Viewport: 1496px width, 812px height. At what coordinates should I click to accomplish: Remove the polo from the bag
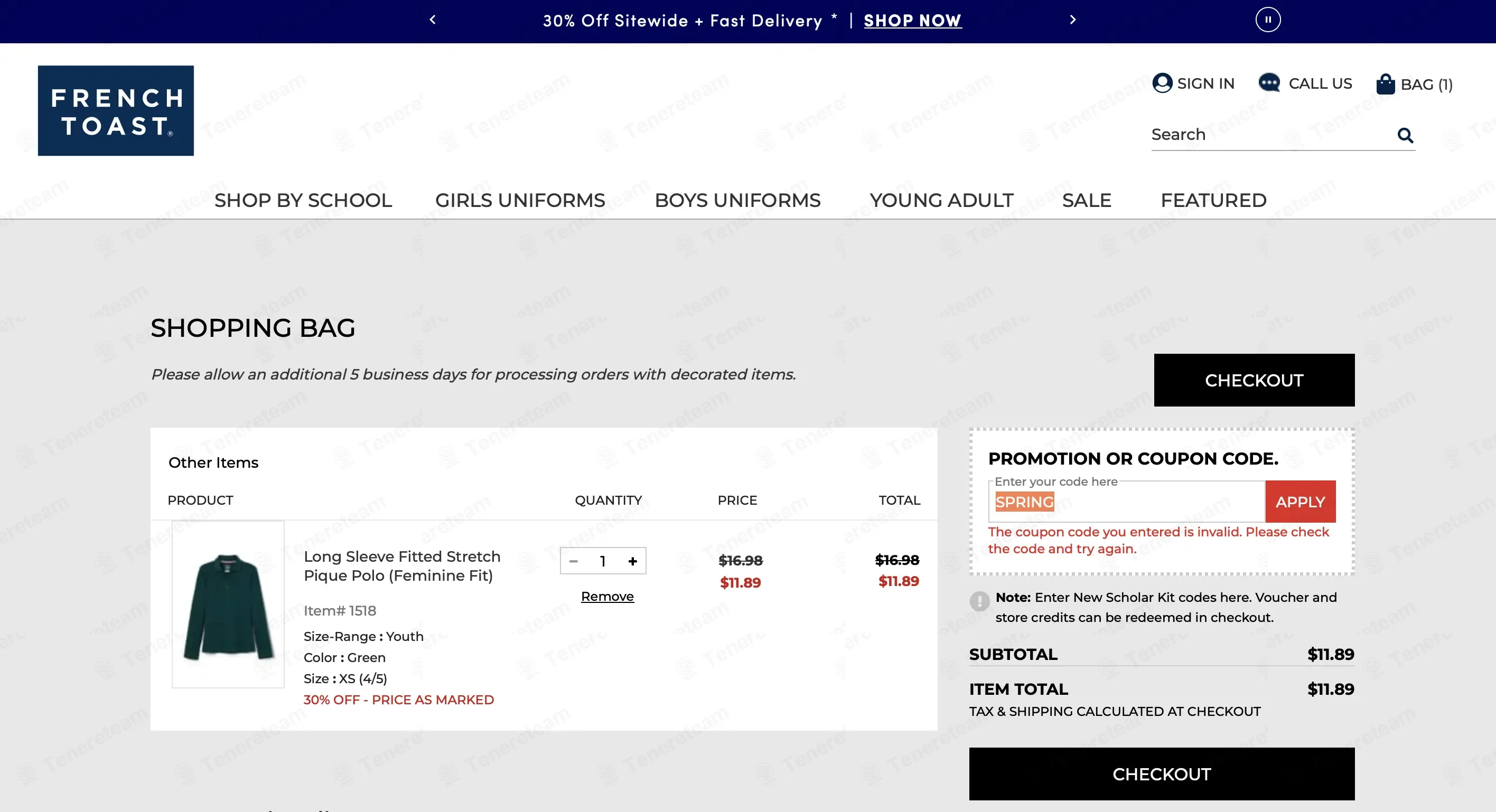pos(607,597)
